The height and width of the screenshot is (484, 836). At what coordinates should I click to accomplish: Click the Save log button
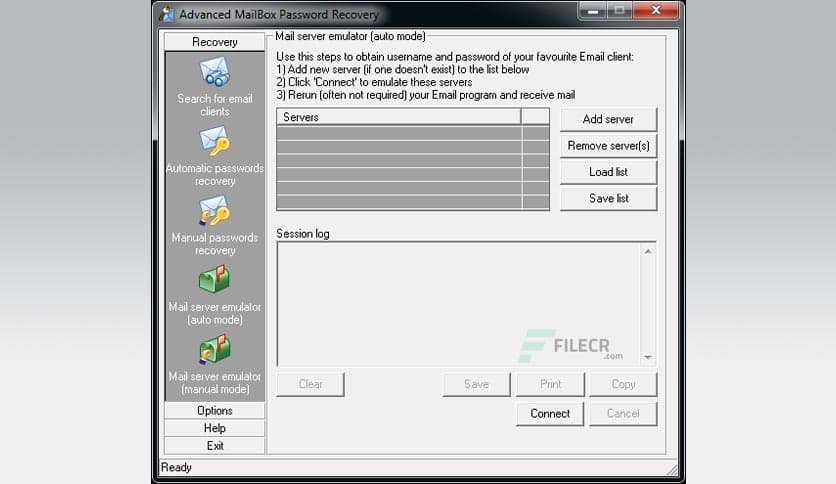(x=476, y=384)
